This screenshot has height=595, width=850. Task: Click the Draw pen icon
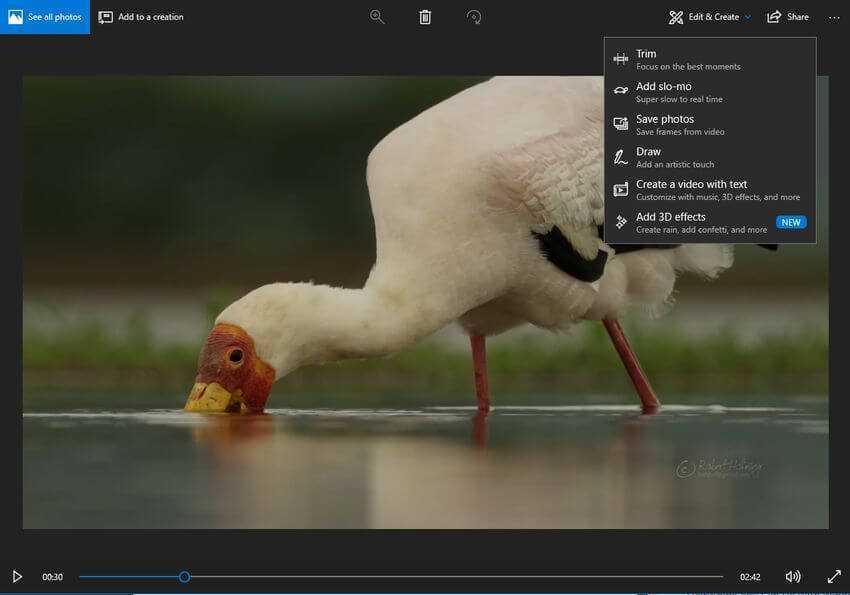pyautogui.click(x=621, y=157)
